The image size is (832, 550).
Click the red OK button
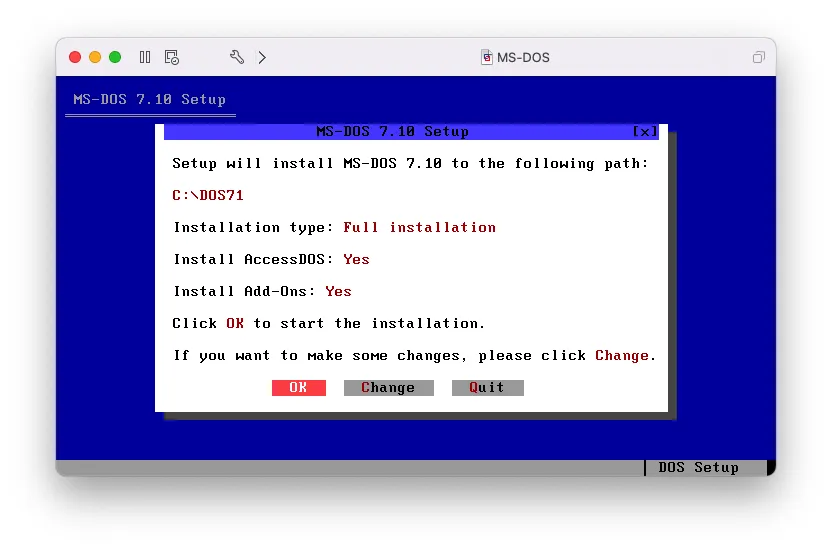pyautogui.click(x=299, y=388)
